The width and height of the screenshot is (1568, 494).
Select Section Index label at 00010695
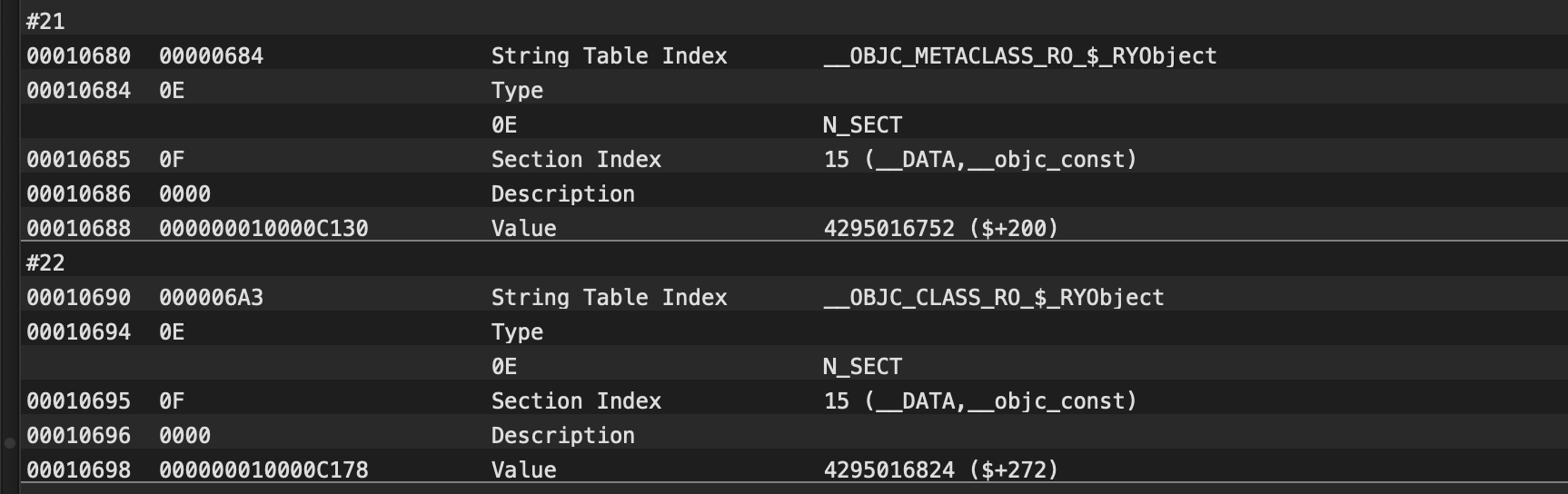576,401
